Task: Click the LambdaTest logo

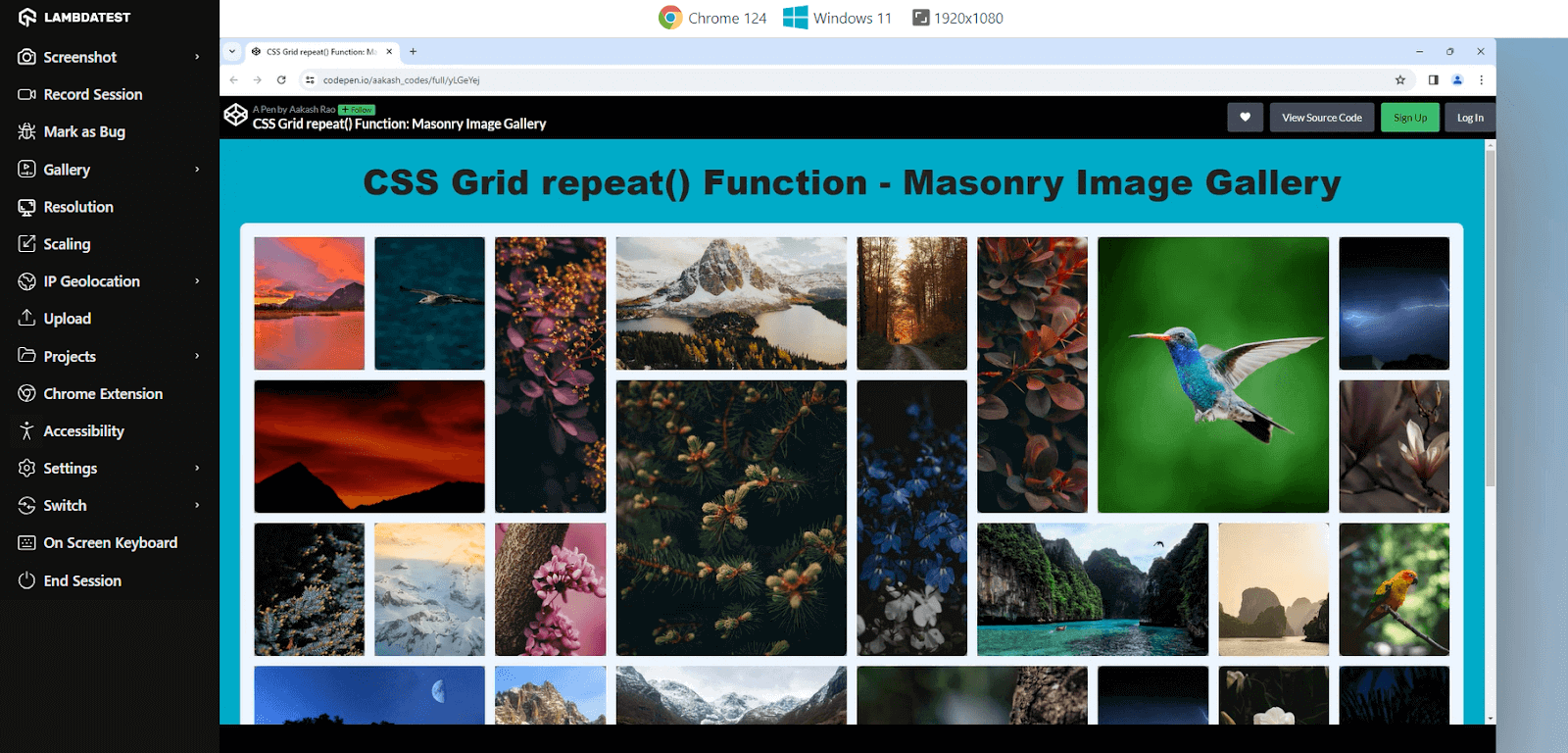Action: (74, 17)
